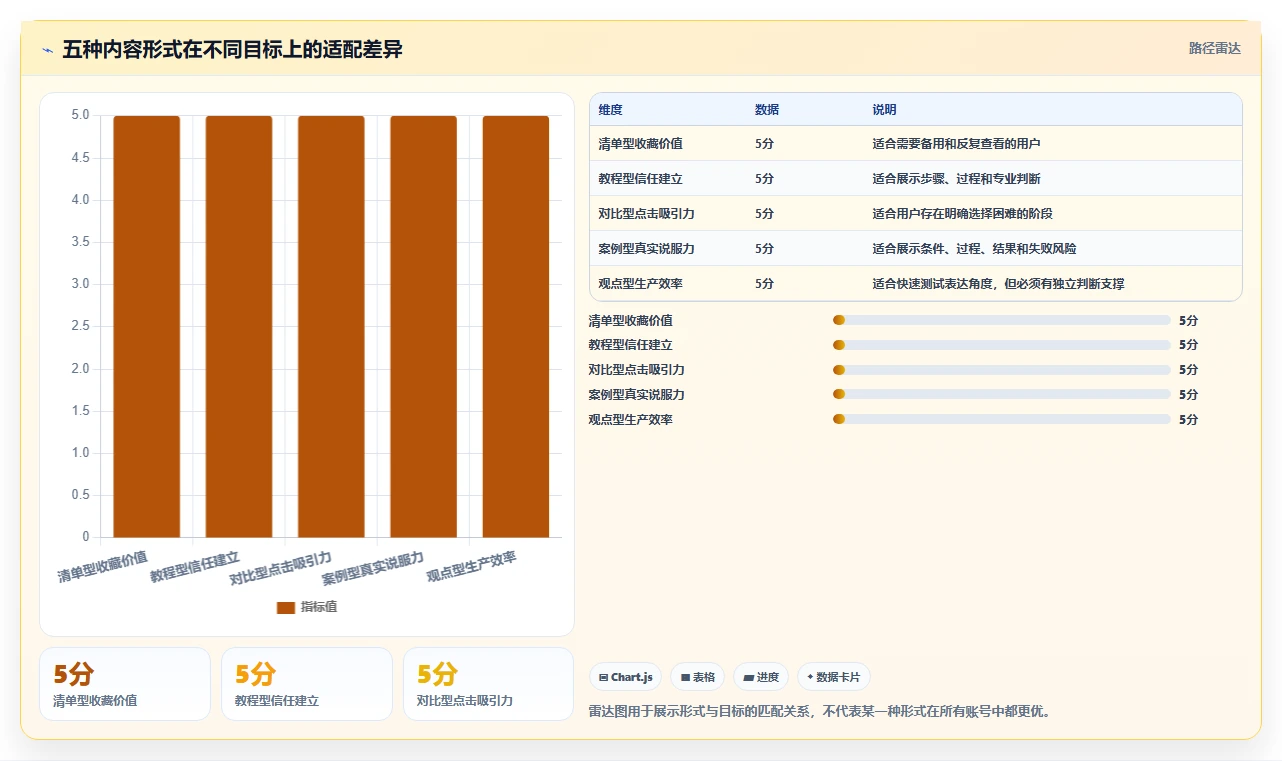The width and height of the screenshot is (1282, 761).
Task: Open the 清单型收藏价值 5分 data card
Action: click(x=125, y=684)
